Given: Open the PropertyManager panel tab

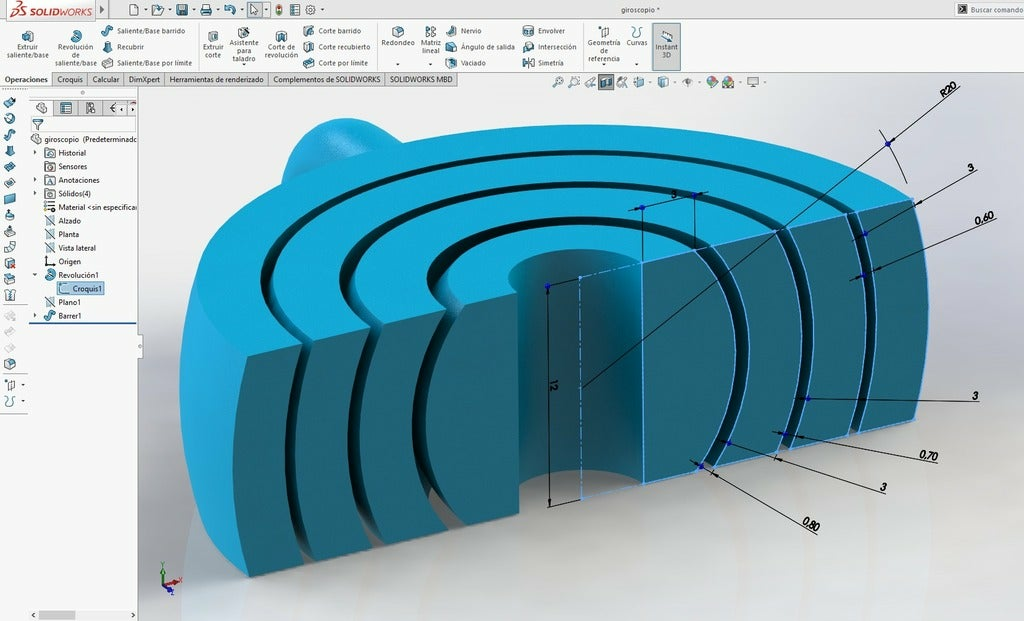Looking at the screenshot, I should pos(66,108).
